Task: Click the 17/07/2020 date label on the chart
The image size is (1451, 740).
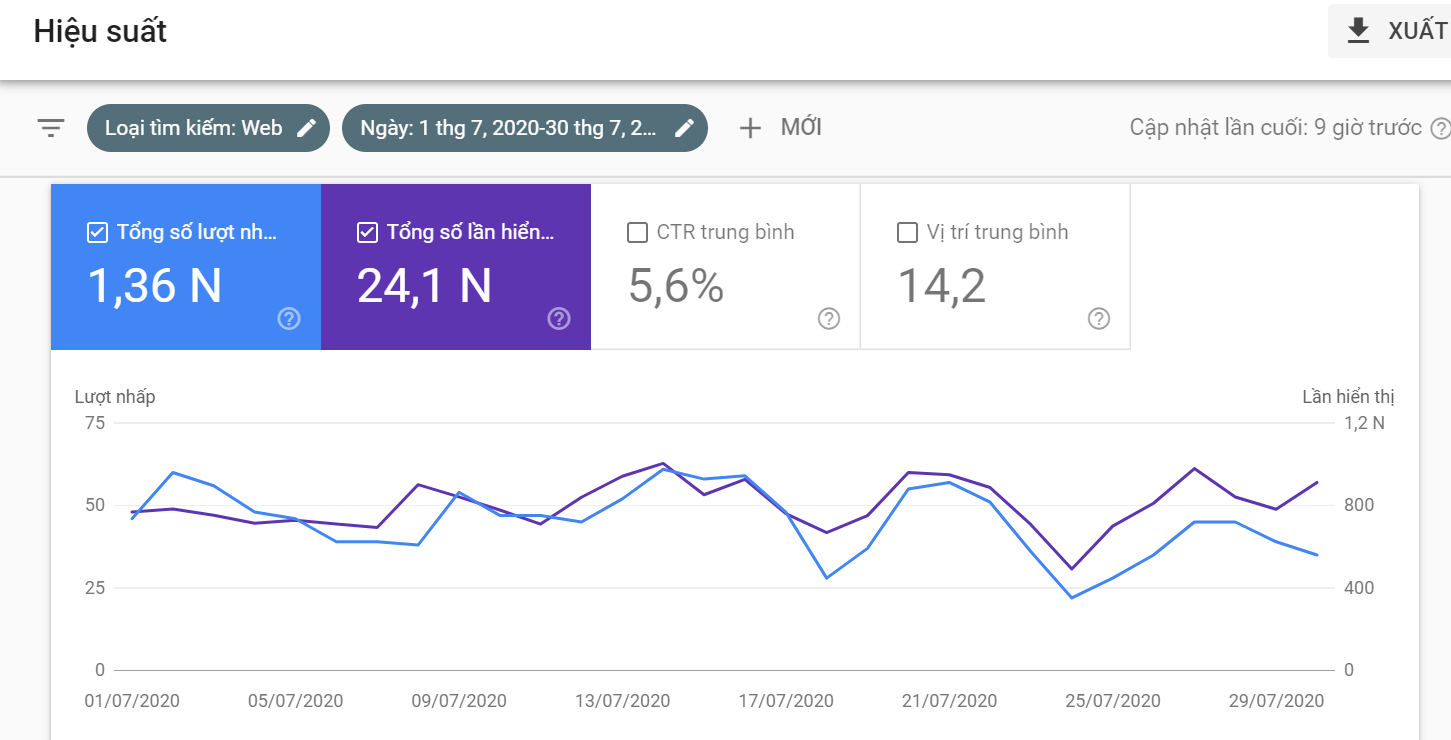Action: tap(786, 701)
